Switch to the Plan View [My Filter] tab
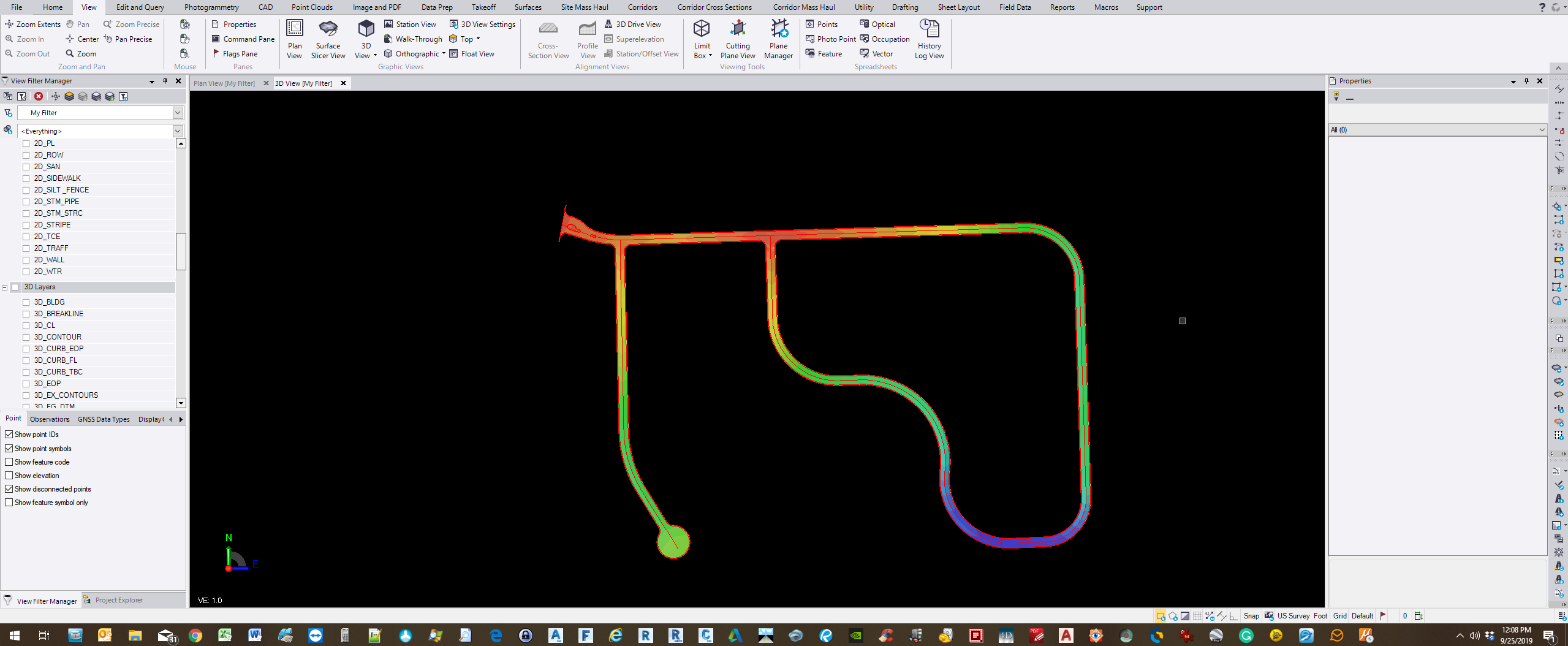 point(224,83)
